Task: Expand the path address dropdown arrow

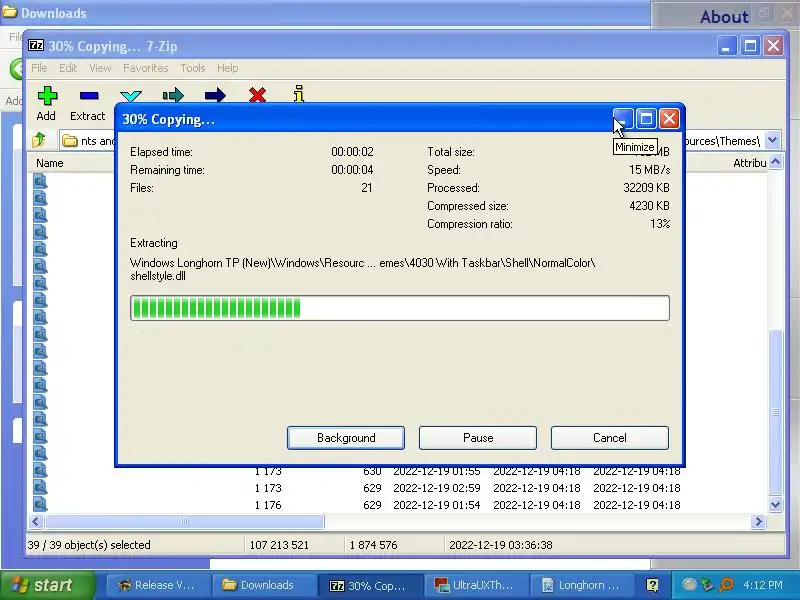Action: tap(772, 140)
